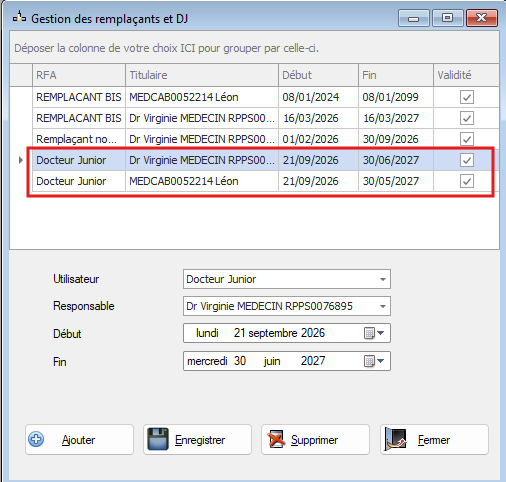Click the window title bar application icon

19,17
